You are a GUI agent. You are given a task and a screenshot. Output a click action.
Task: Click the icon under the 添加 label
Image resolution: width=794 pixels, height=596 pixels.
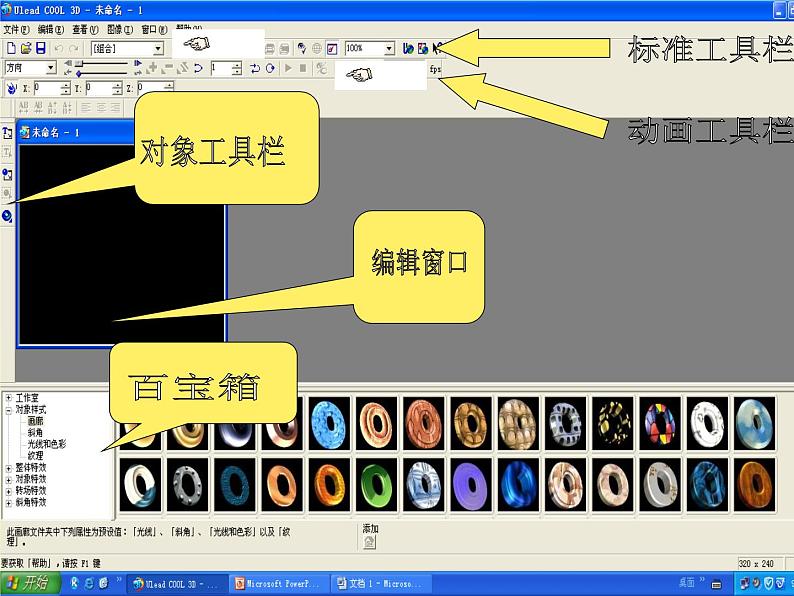[x=369, y=542]
